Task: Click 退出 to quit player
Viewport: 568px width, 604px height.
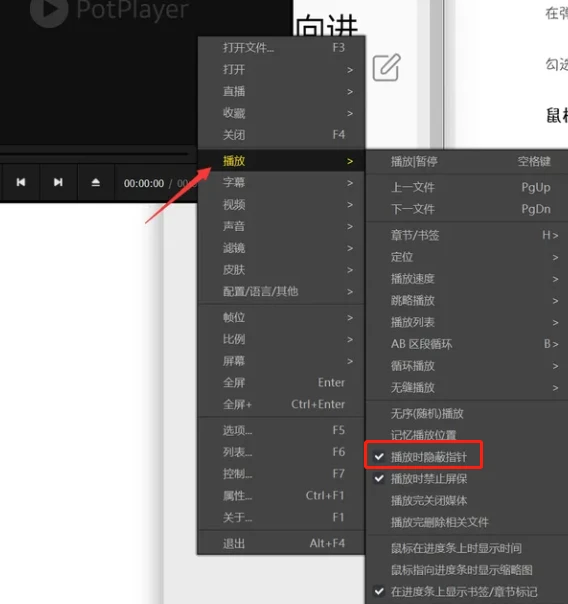Action: (281, 544)
